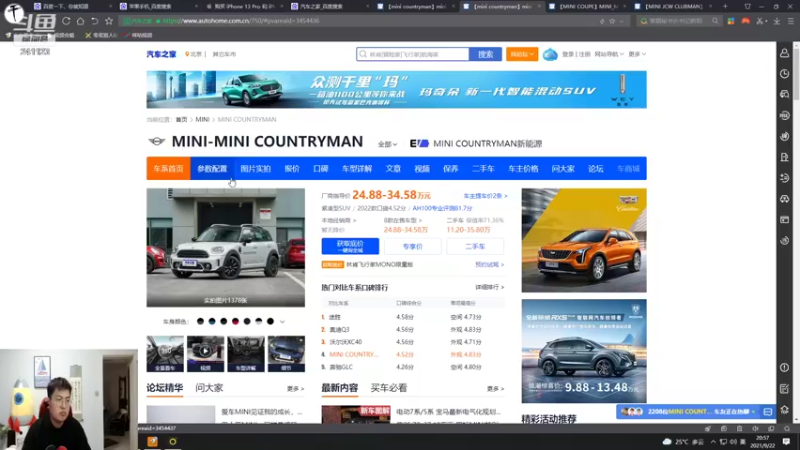The image size is (800, 450).
Task: Click 沃尔沃XC40 in comparison ranking
Action: 345,342
